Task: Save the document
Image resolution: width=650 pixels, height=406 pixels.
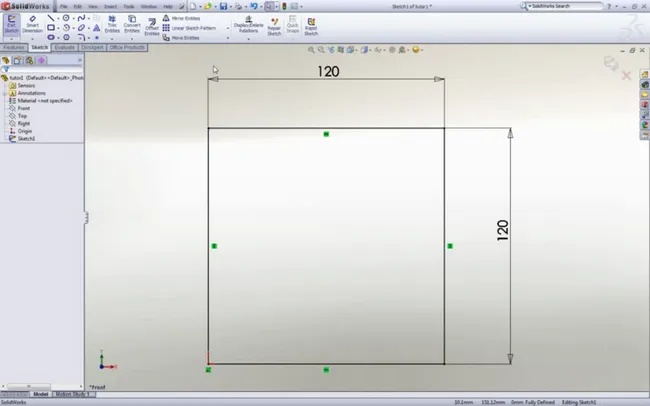Action: coord(223,6)
